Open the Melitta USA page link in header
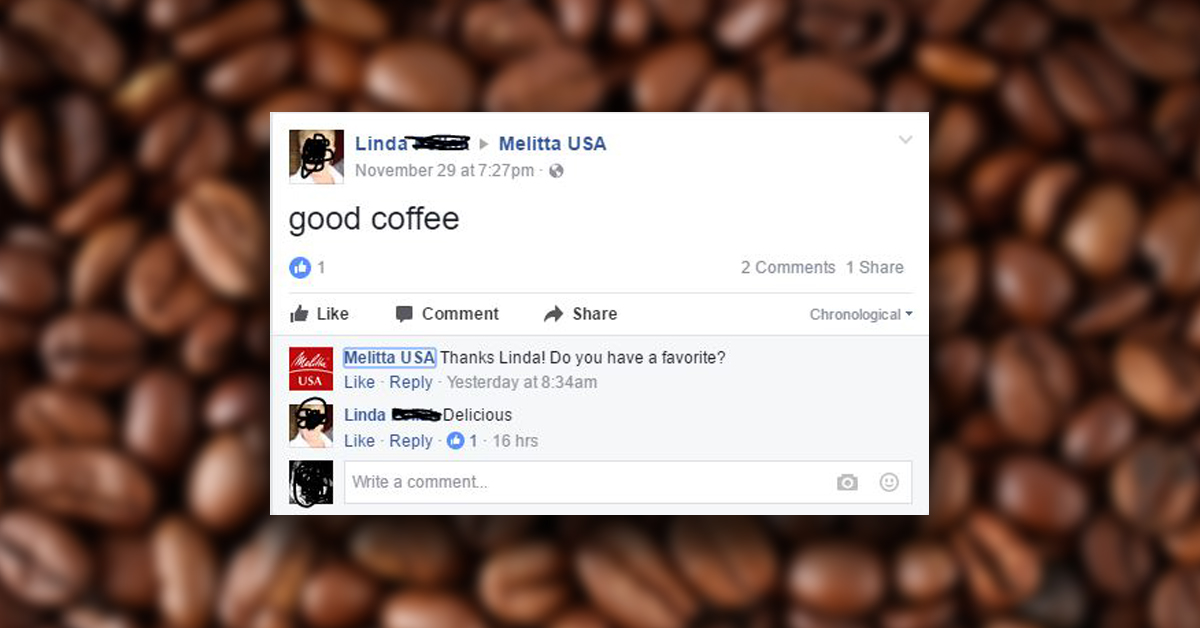1200x628 pixels. [552, 143]
